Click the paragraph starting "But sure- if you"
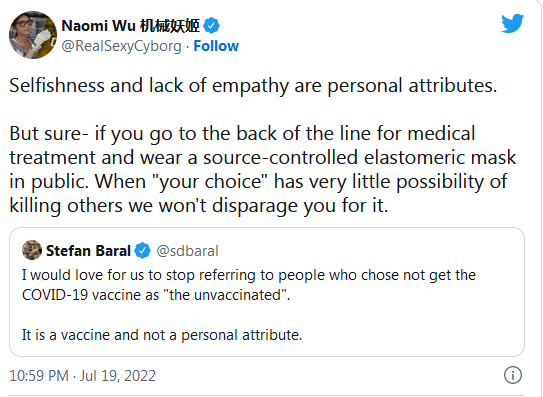 coord(263,169)
